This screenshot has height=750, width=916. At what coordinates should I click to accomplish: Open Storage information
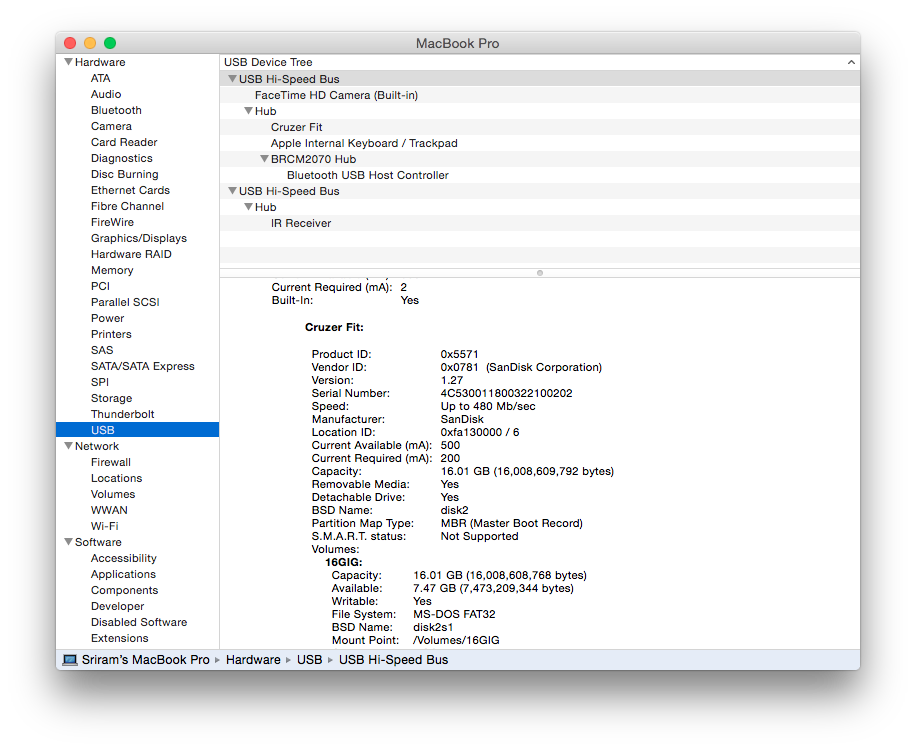[111, 398]
